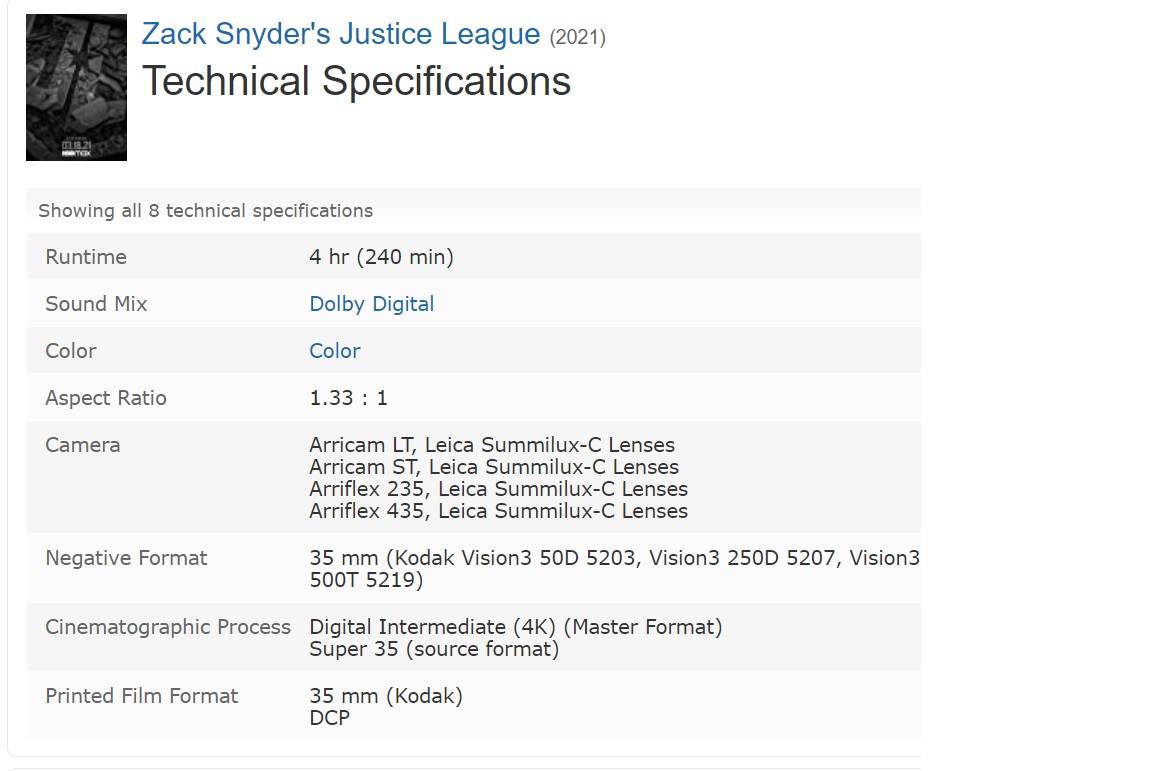Open the movie poster thumbnail

point(76,87)
